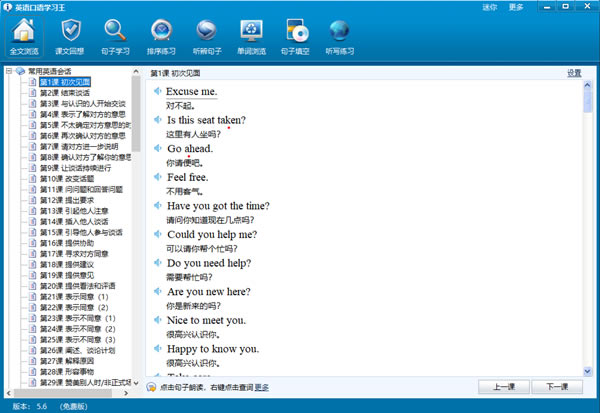The width and height of the screenshot is (600, 413).
Task: Click speaker icon beside "Is this seat taken?"
Action: [158, 120]
